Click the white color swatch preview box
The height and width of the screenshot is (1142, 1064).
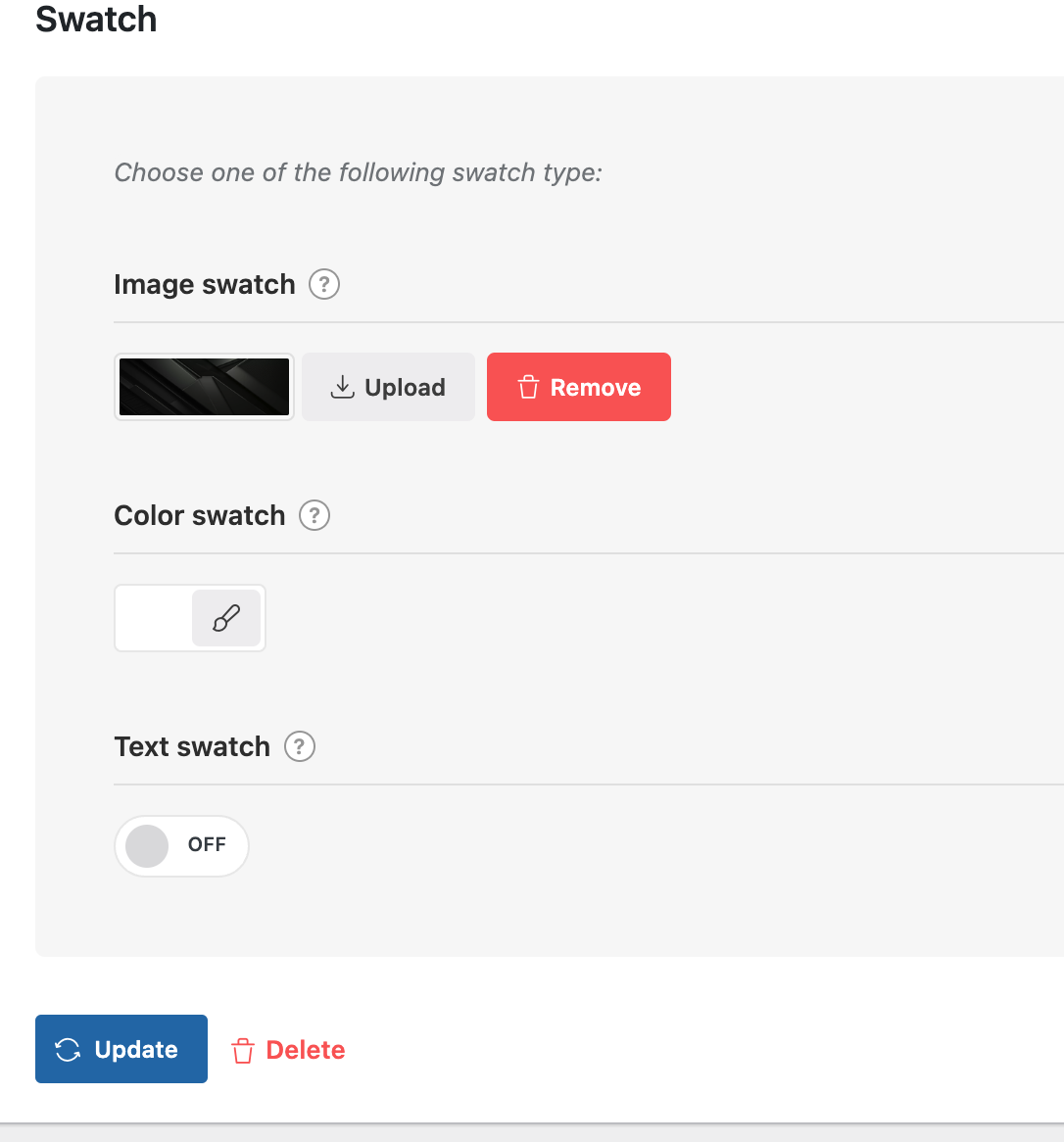(155, 618)
